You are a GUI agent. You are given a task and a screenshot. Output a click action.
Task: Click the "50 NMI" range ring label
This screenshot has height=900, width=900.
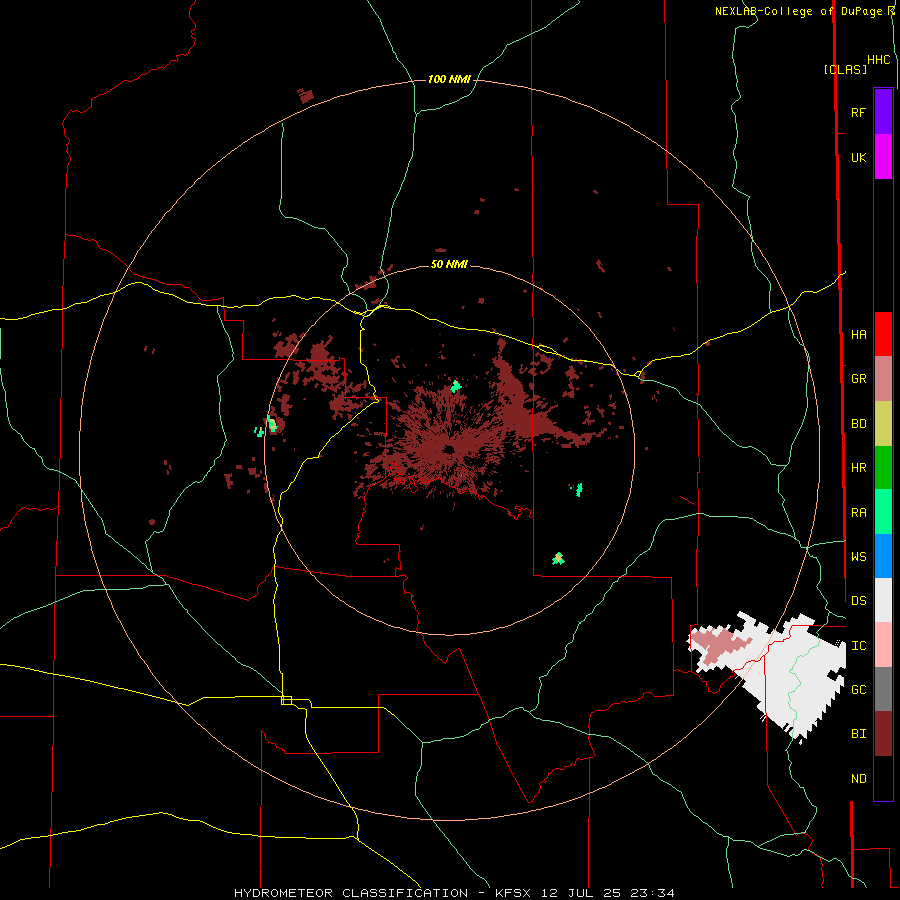[x=449, y=264]
